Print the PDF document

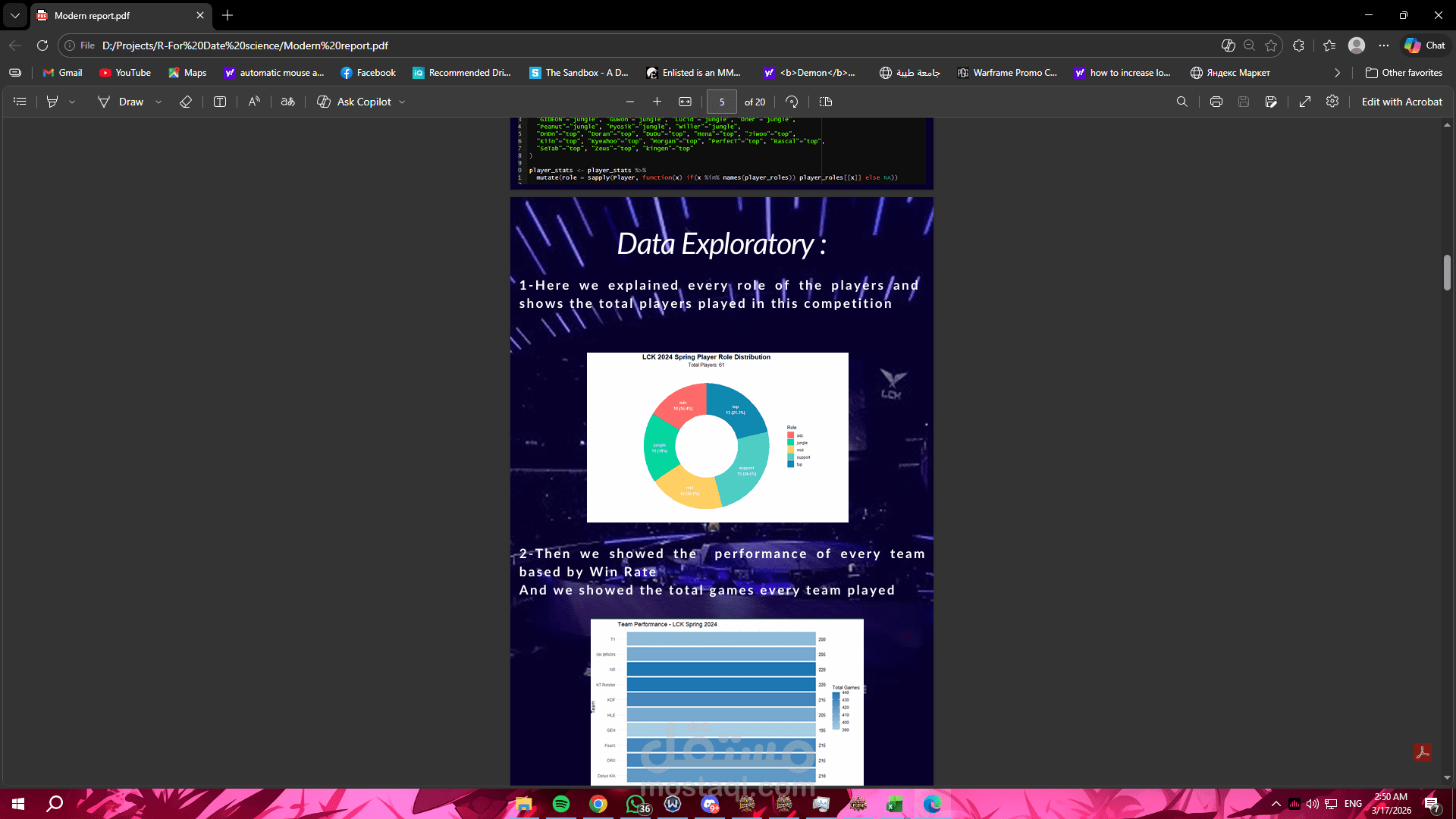point(1216,102)
